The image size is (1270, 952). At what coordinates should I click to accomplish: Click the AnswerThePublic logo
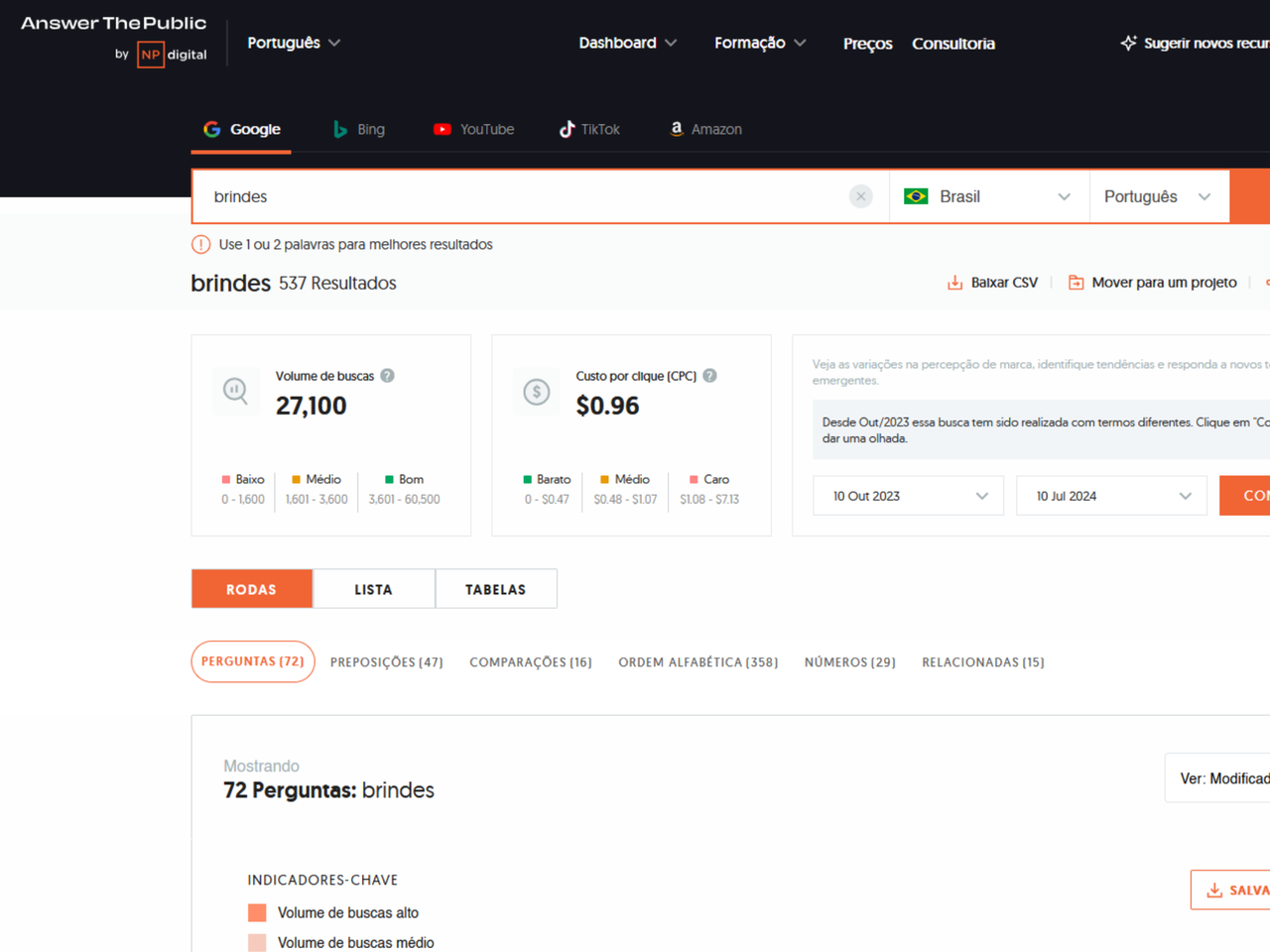click(x=114, y=23)
